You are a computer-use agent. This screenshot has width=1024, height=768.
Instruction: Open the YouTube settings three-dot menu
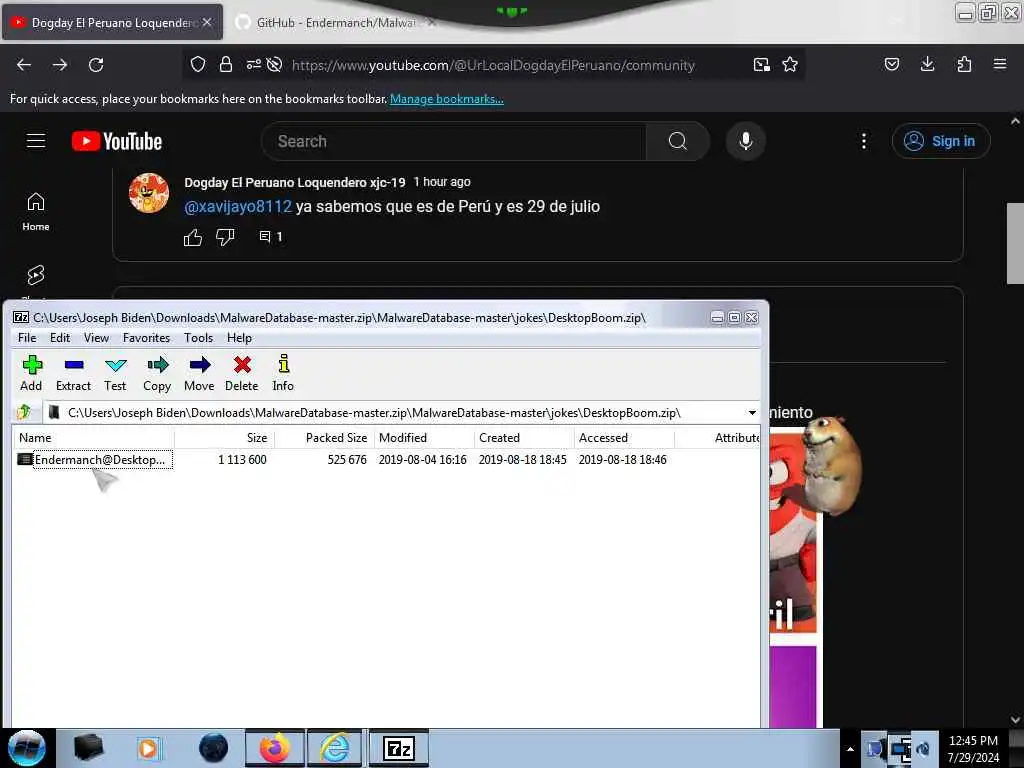tap(864, 141)
